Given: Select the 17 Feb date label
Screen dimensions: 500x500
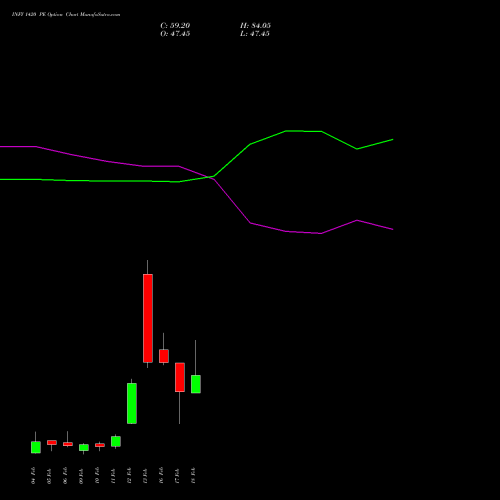Looking at the screenshot, I should pyautogui.click(x=177, y=476).
